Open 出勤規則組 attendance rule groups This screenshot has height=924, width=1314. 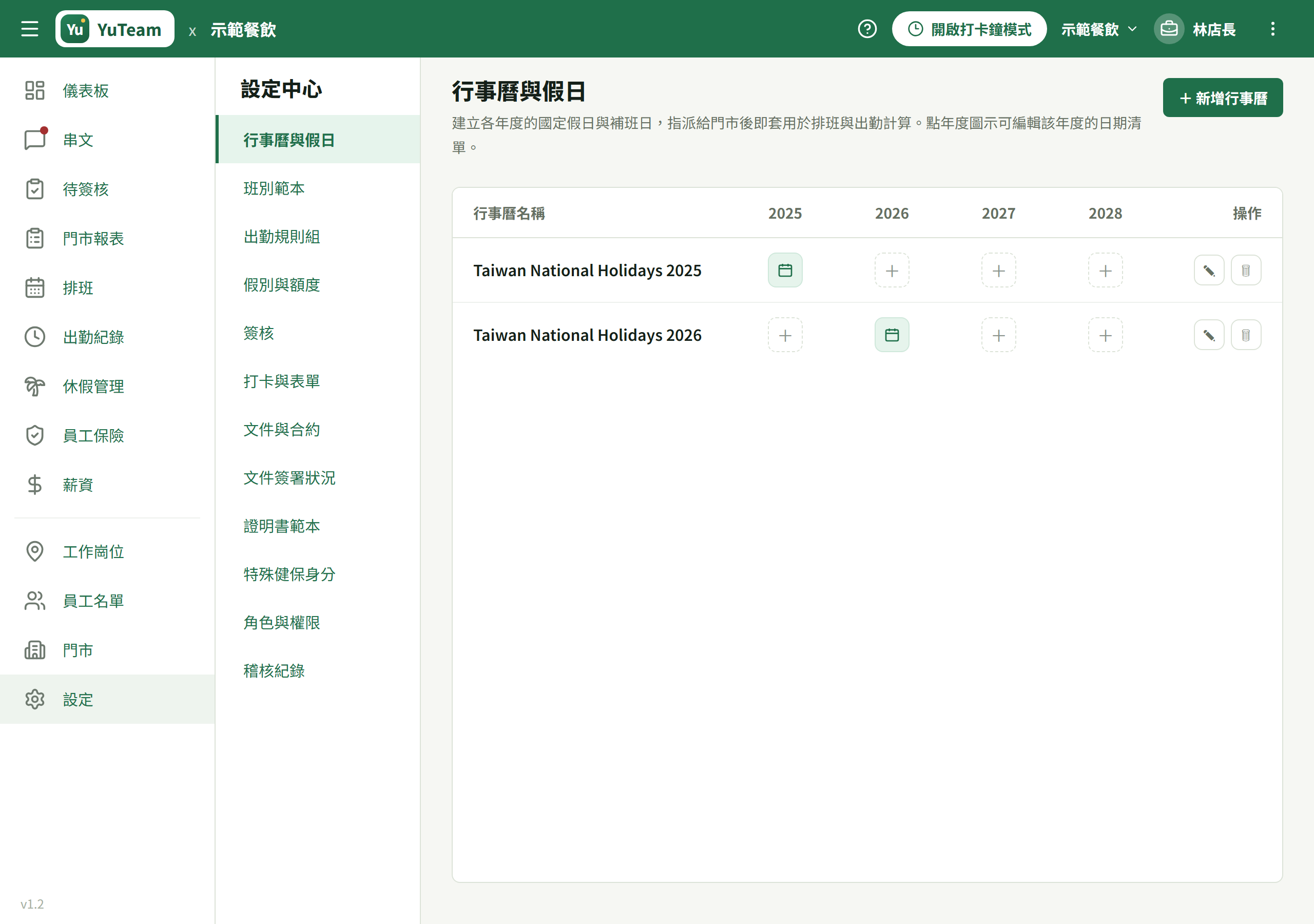(x=318, y=237)
